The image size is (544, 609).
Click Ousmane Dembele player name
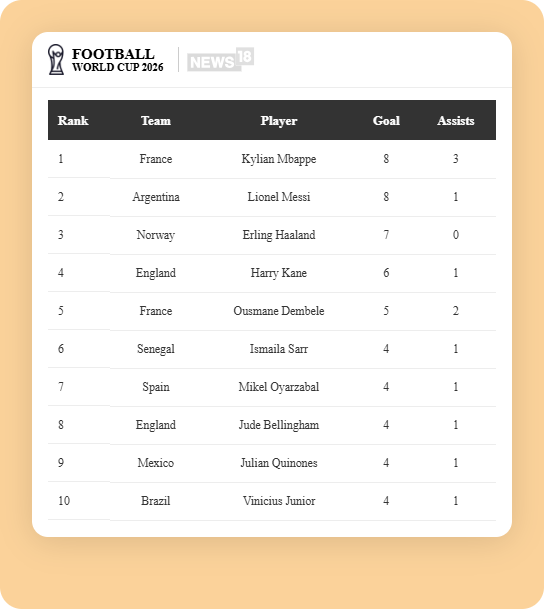pos(279,311)
